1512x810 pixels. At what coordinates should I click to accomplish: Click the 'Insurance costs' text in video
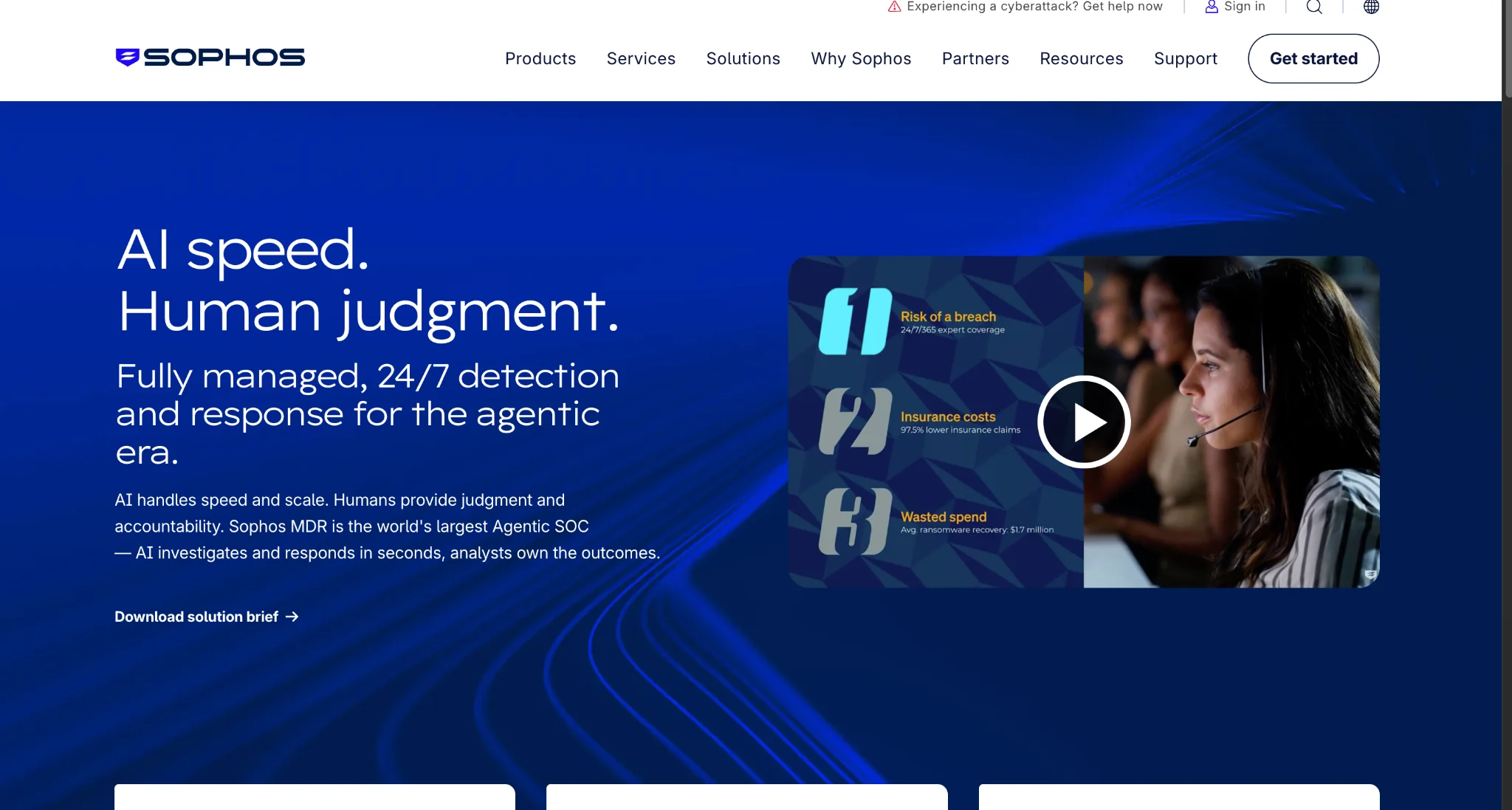point(948,416)
